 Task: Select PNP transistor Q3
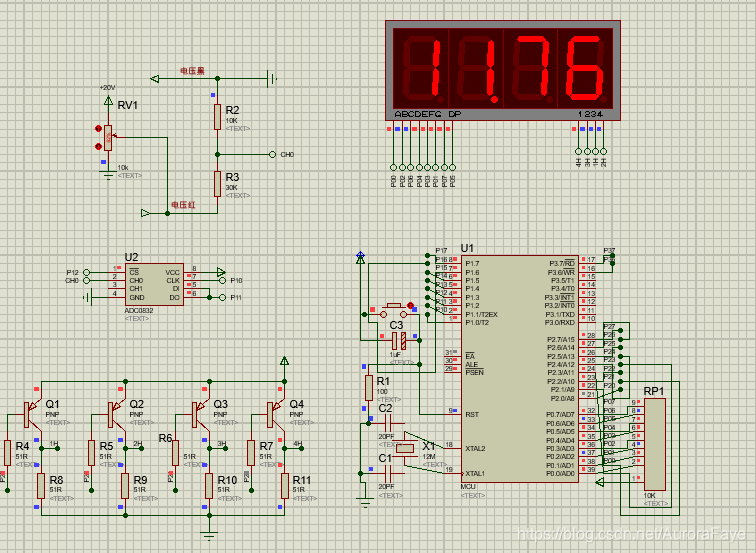click(199, 414)
